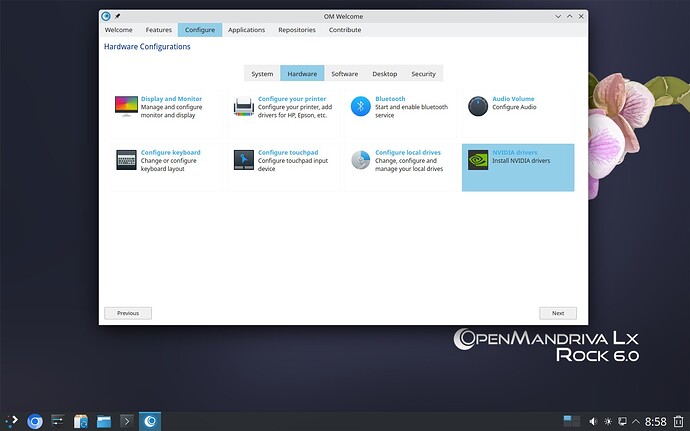Open the Repositories tab

(297, 30)
